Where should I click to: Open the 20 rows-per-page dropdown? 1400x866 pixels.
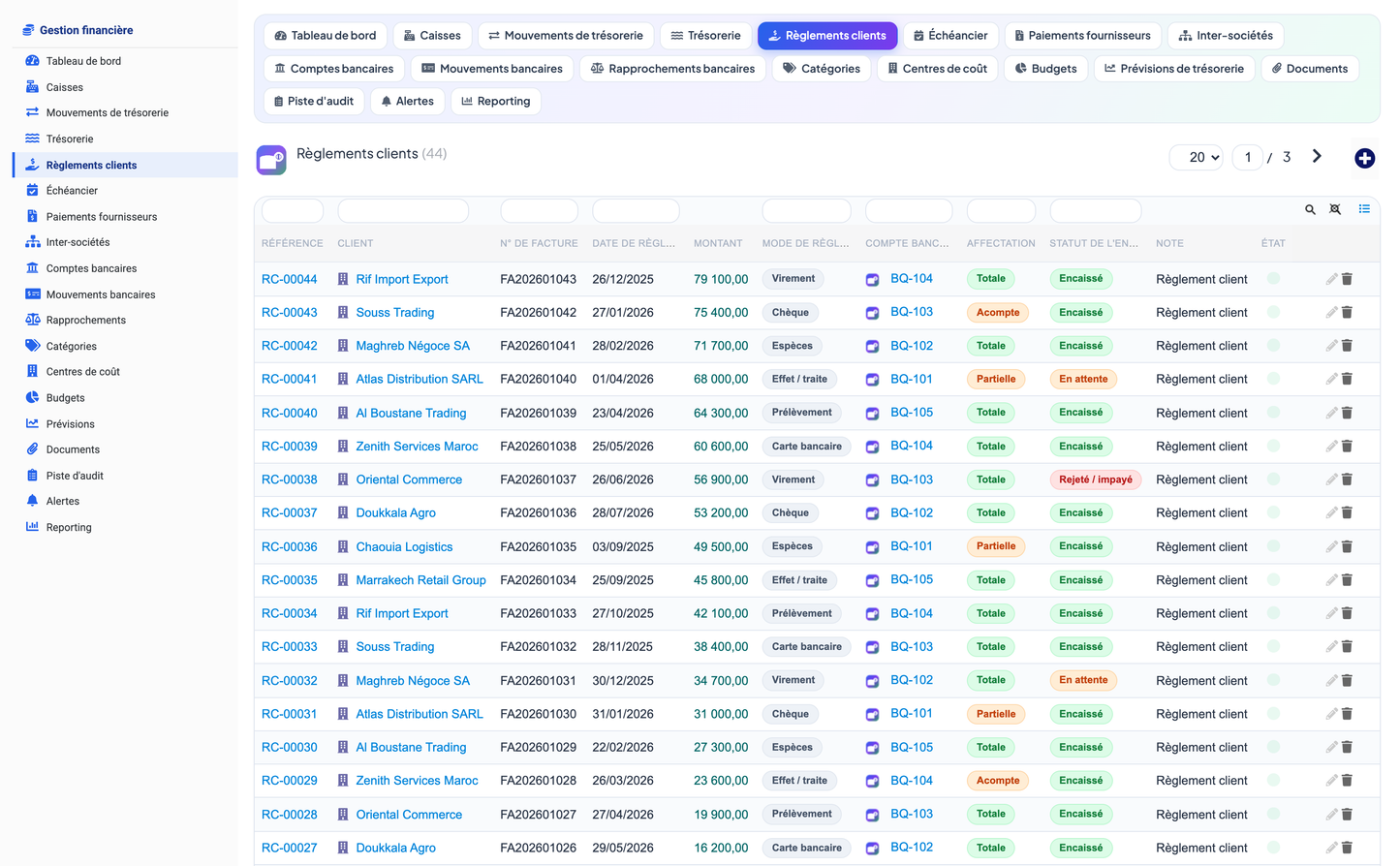(1197, 157)
